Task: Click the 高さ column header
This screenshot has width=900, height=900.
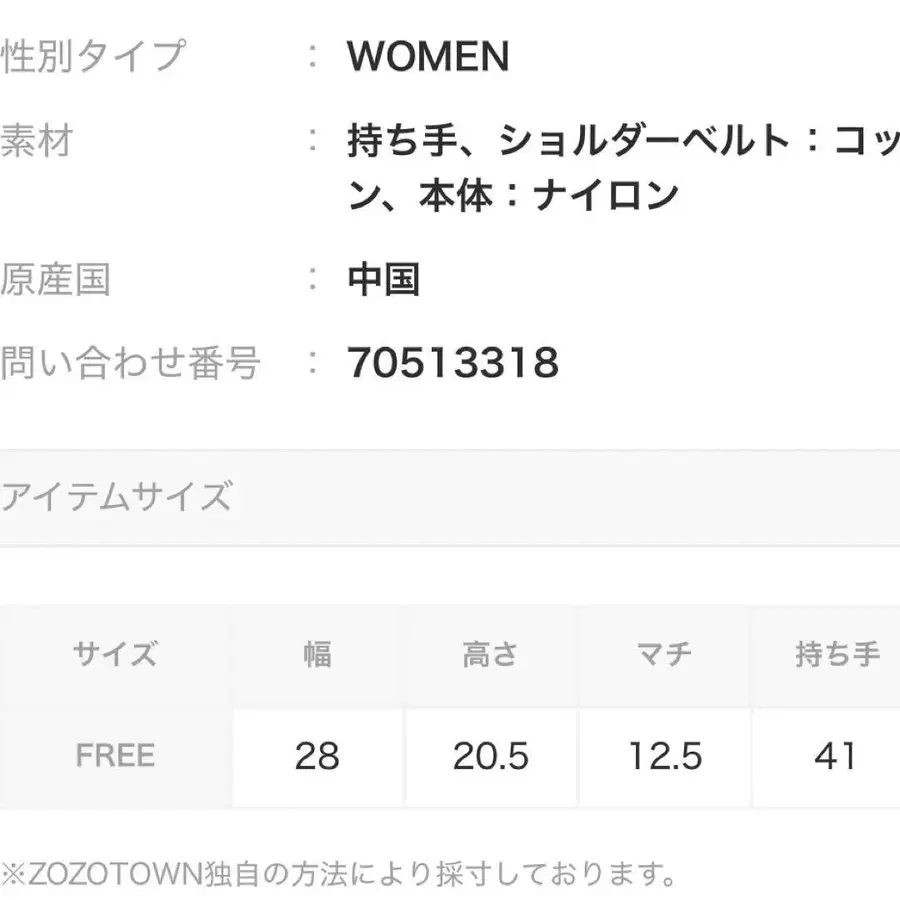Action: point(490,655)
